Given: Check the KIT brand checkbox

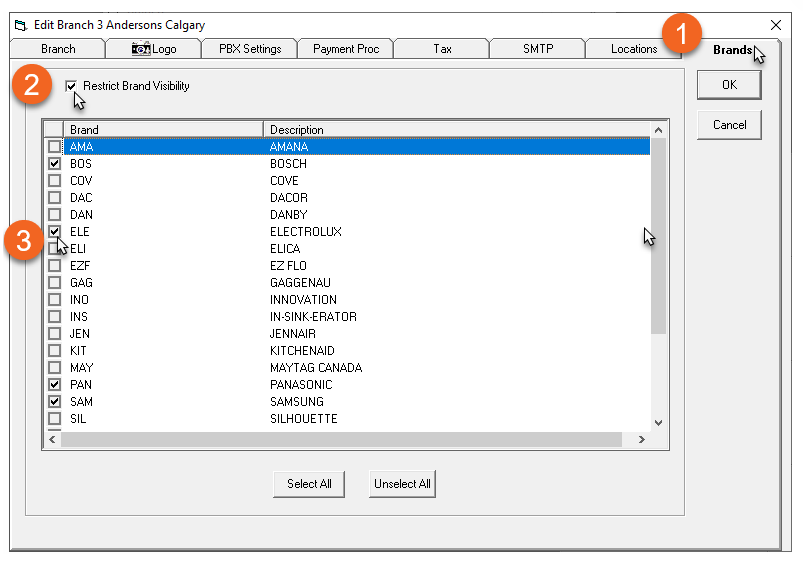Looking at the screenshot, I should (54, 350).
